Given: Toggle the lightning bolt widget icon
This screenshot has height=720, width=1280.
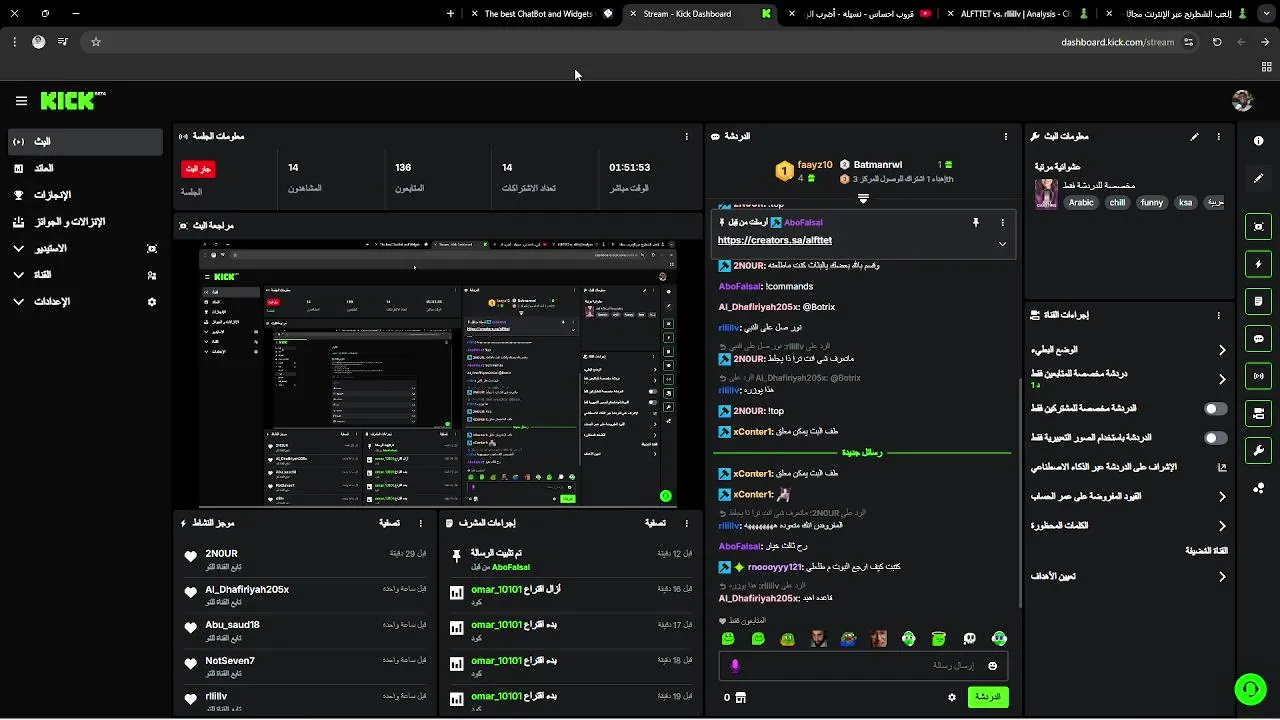Looking at the screenshot, I should point(1258,264).
